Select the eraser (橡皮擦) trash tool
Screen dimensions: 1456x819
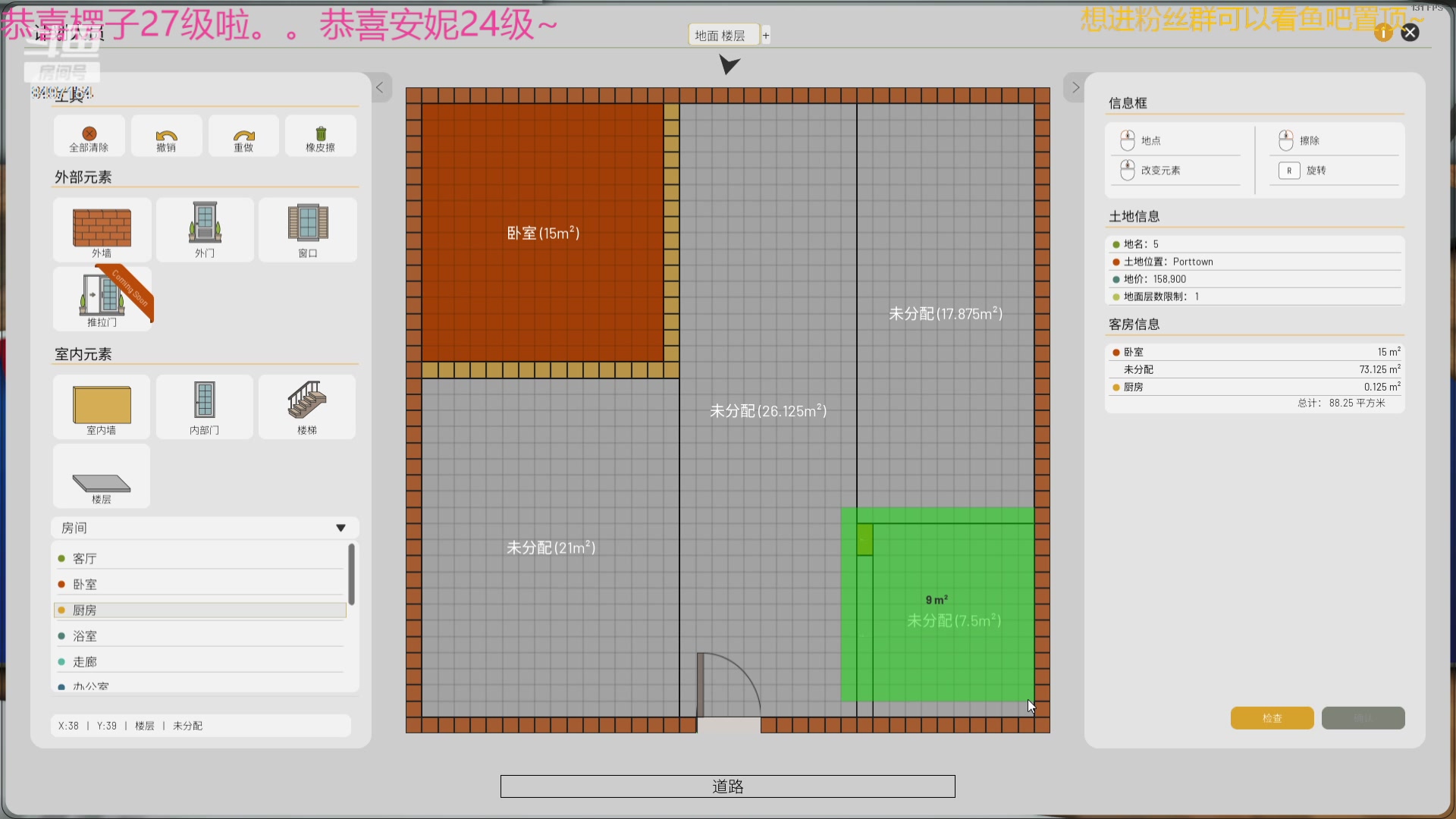tap(320, 134)
